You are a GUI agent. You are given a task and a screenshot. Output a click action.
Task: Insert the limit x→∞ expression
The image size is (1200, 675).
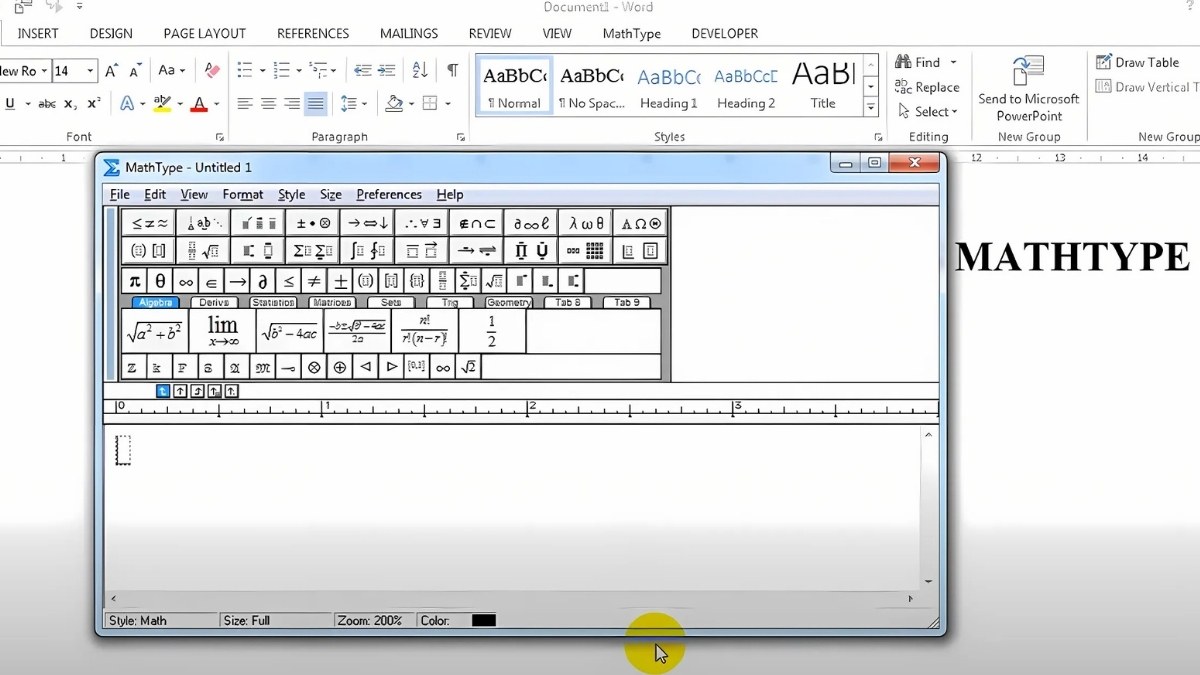[222, 331]
